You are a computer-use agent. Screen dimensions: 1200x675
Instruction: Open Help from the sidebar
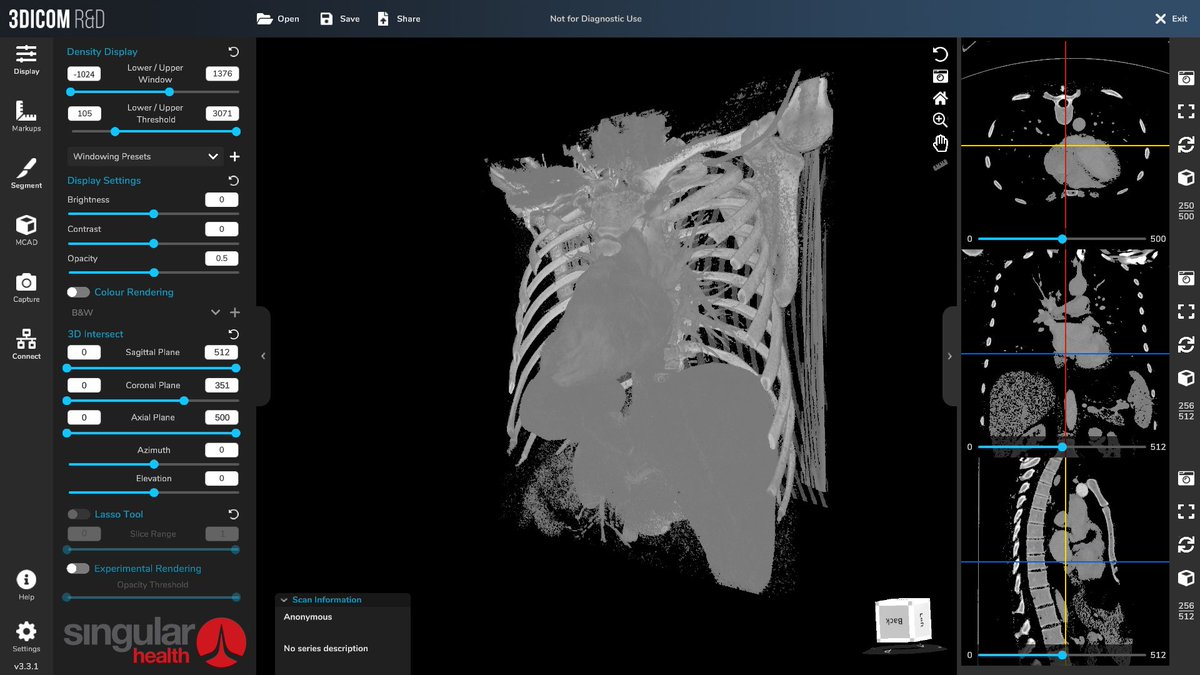click(26, 585)
